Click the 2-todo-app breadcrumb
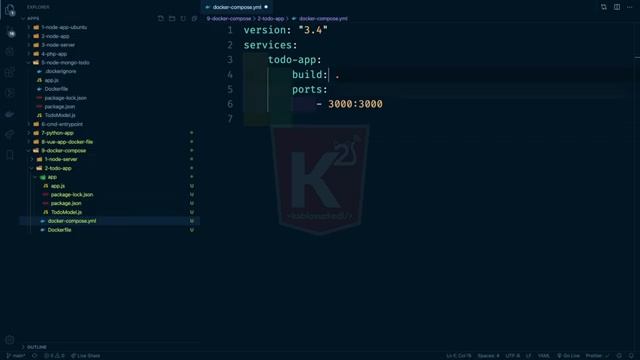640x360 pixels. click(271, 19)
